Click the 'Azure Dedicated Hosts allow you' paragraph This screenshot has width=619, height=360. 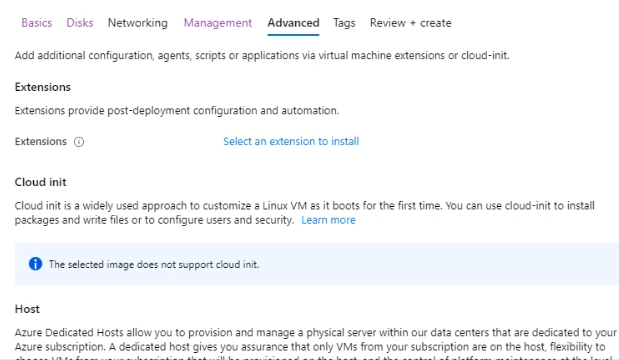pos(316,343)
